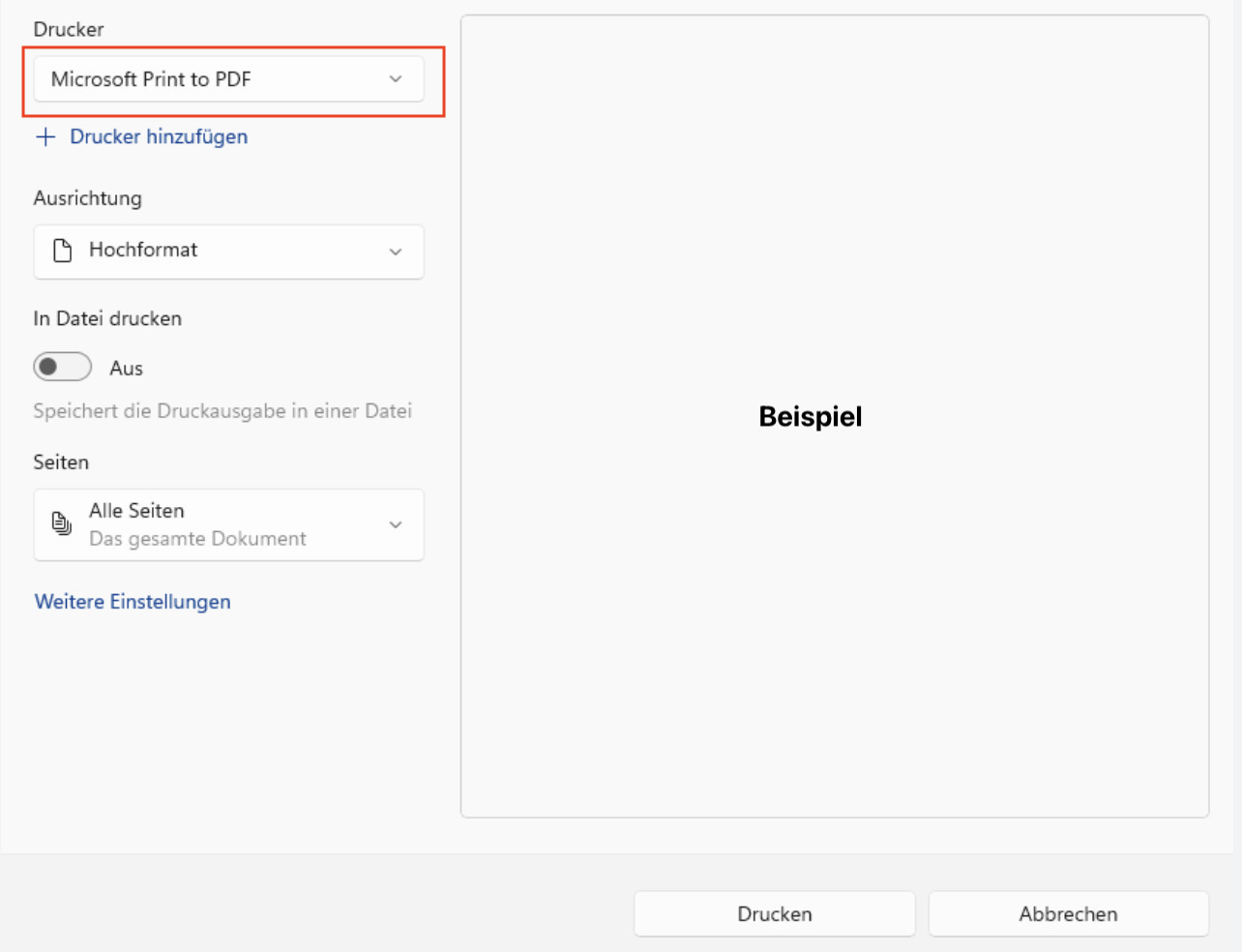Expand the Hochformat orientation dropdown
Screen dimensions: 1242x952
(229, 252)
